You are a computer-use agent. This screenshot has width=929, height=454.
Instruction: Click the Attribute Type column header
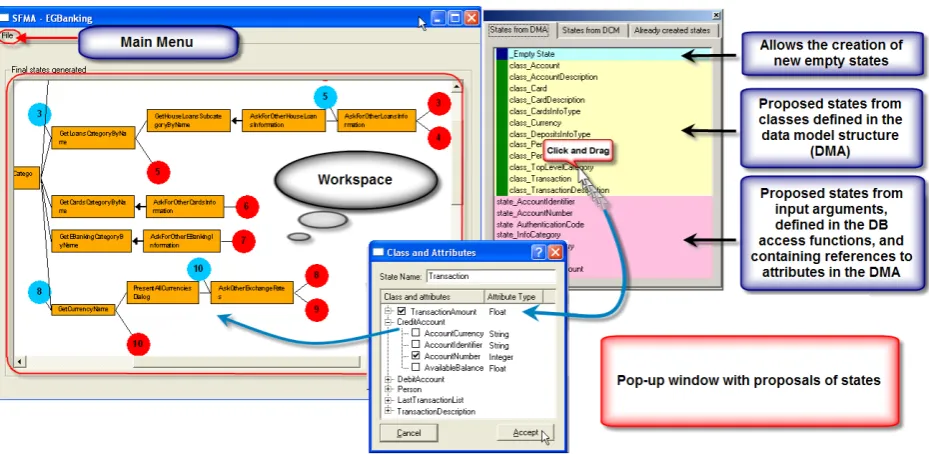tap(513, 296)
